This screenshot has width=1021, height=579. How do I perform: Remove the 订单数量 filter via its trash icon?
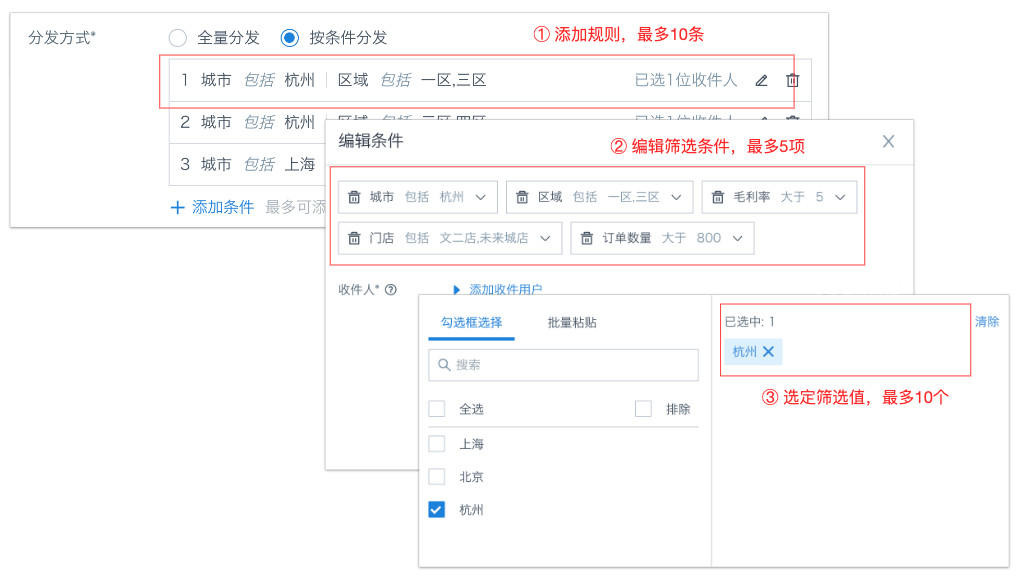coord(587,238)
